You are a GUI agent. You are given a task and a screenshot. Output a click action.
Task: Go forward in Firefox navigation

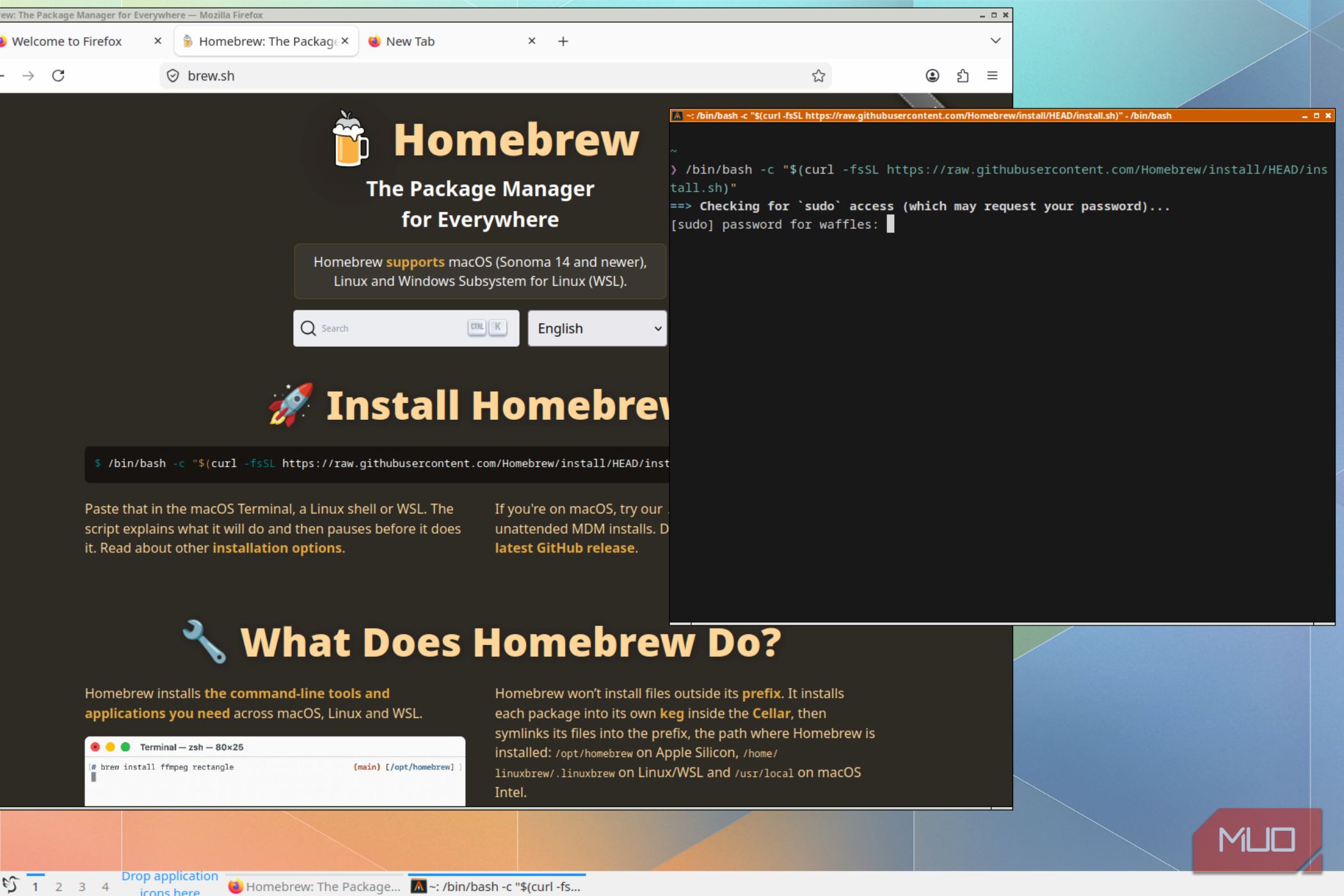coord(28,76)
